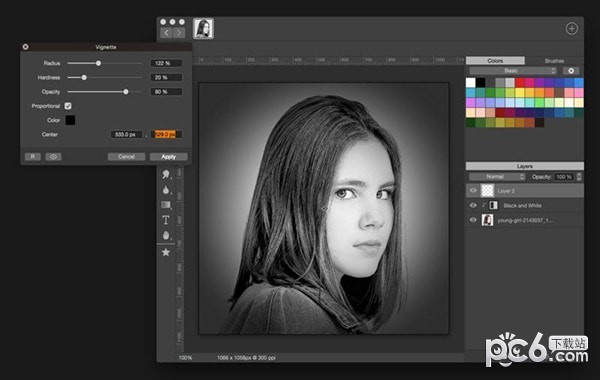Select the Black and White layer name
This screenshot has height=380, width=600.
[523, 205]
